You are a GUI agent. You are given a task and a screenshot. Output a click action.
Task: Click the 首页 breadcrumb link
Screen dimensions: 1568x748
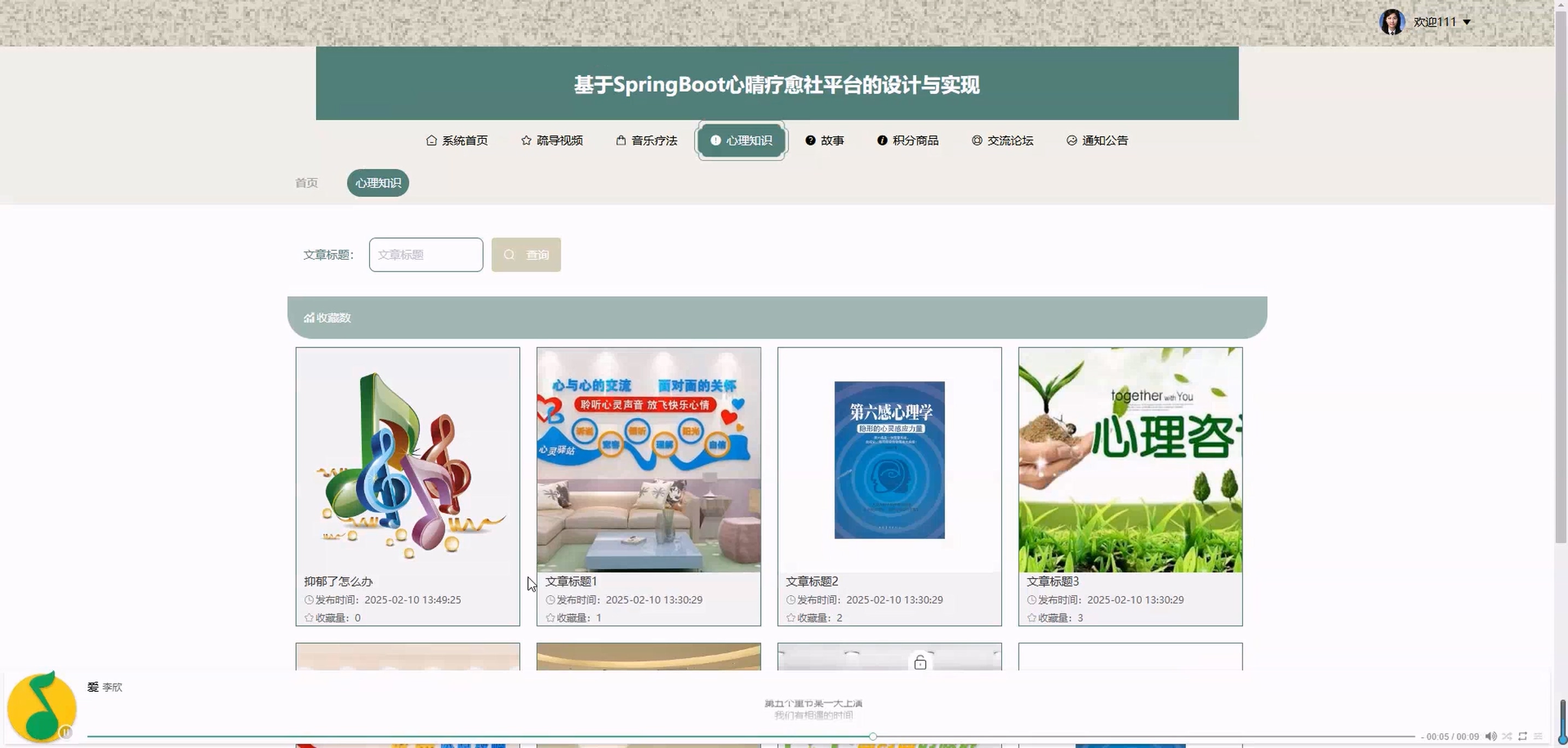point(306,183)
